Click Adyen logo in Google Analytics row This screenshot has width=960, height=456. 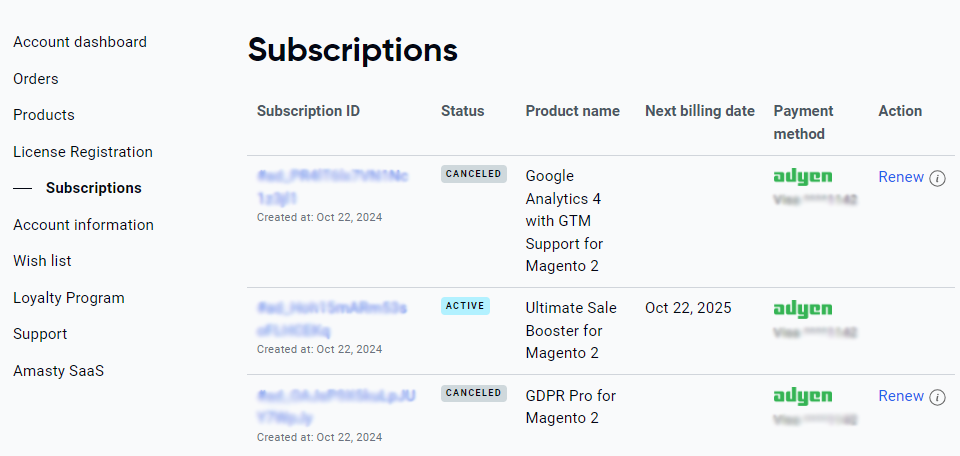pos(803,177)
